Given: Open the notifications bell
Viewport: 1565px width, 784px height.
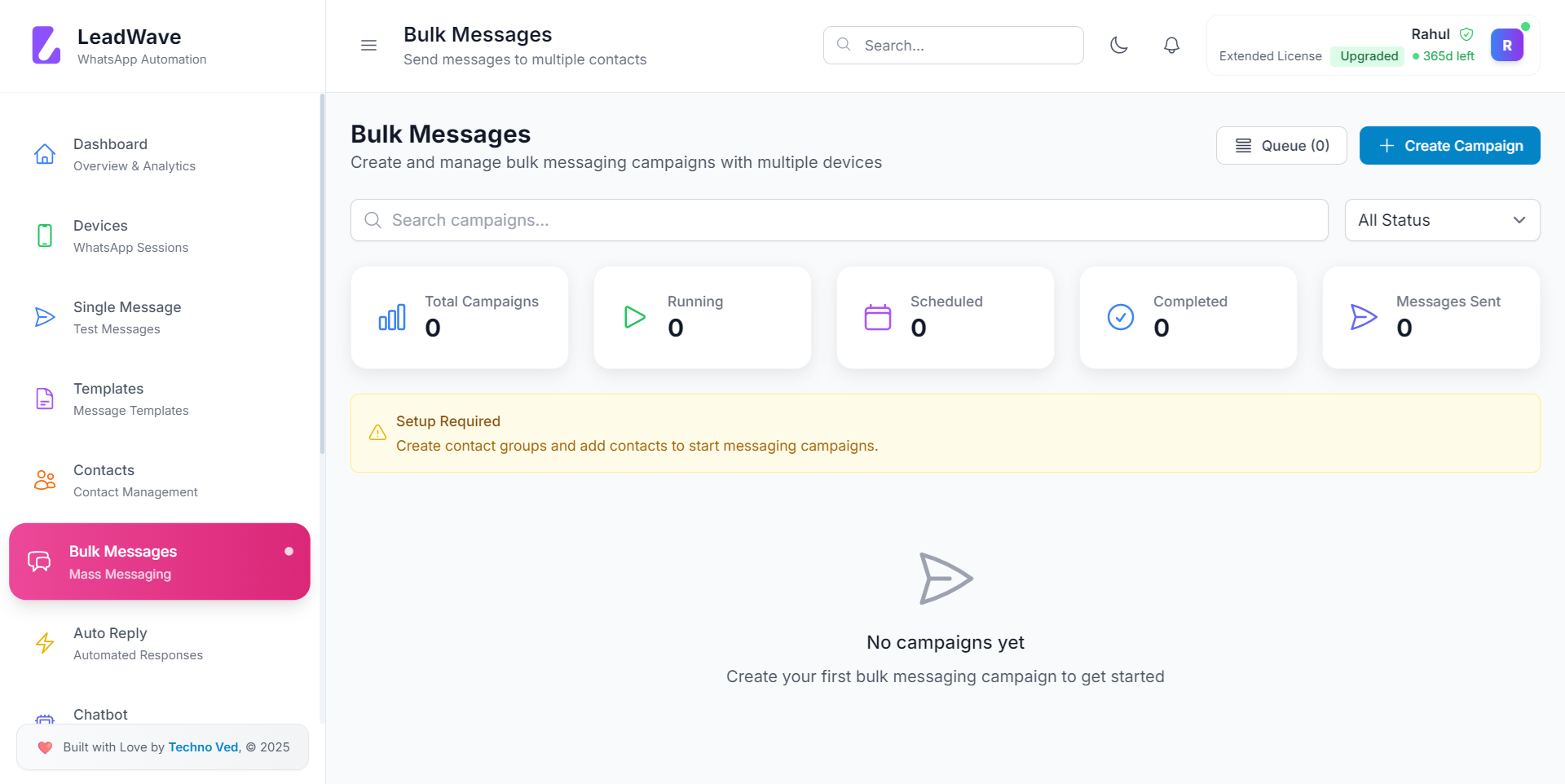Looking at the screenshot, I should 1171,45.
